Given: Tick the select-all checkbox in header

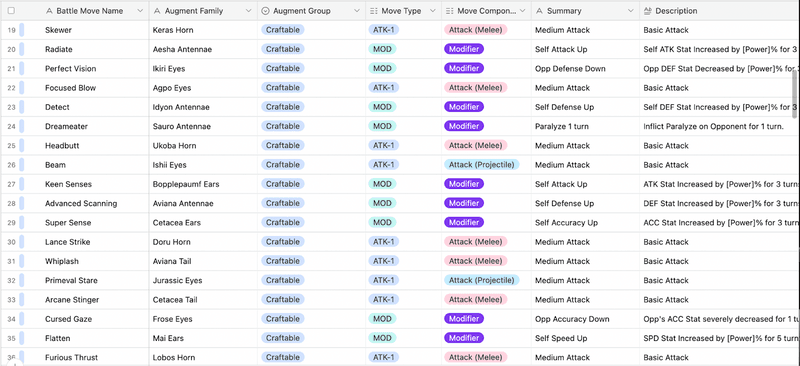Looking at the screenshot, I should point(11,10).
